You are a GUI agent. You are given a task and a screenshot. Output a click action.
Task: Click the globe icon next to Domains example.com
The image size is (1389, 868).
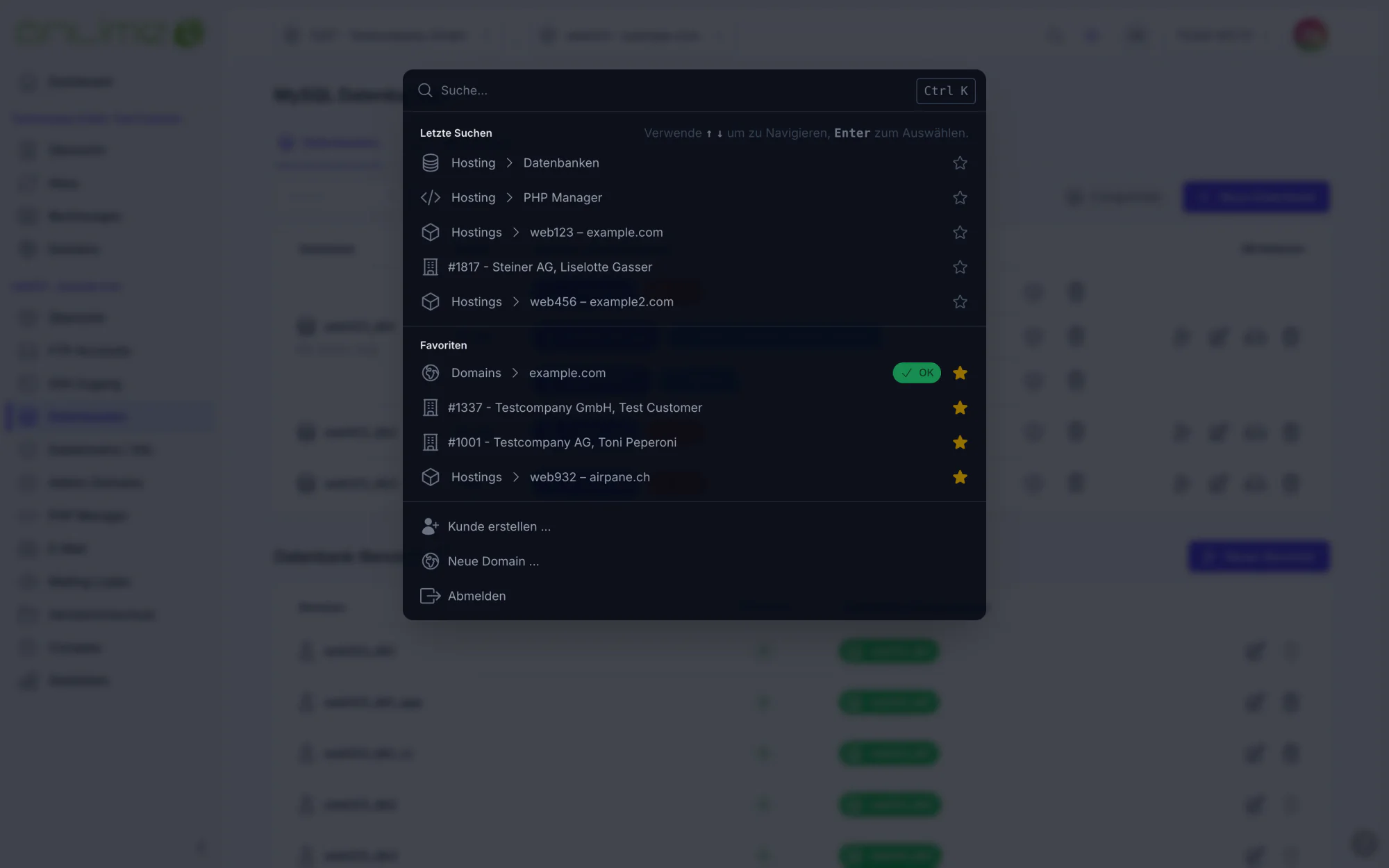(x=431, y=373)
